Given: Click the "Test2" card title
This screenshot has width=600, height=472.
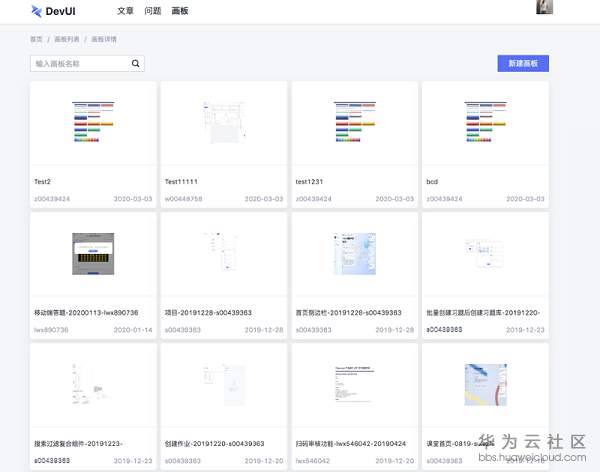Looking at the screenshot, I should tap(42, 181).
